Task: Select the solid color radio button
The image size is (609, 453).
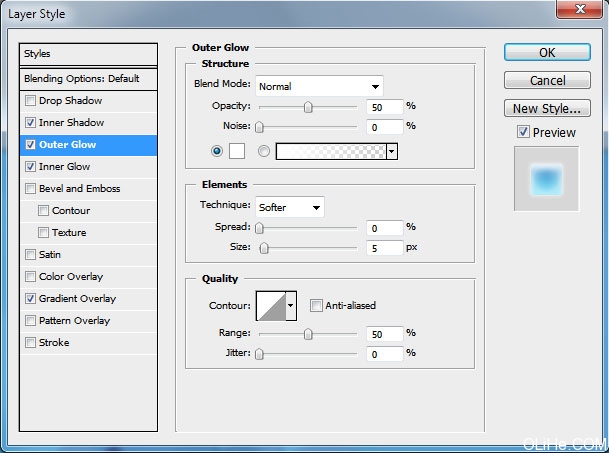Action: pos(217,151)
